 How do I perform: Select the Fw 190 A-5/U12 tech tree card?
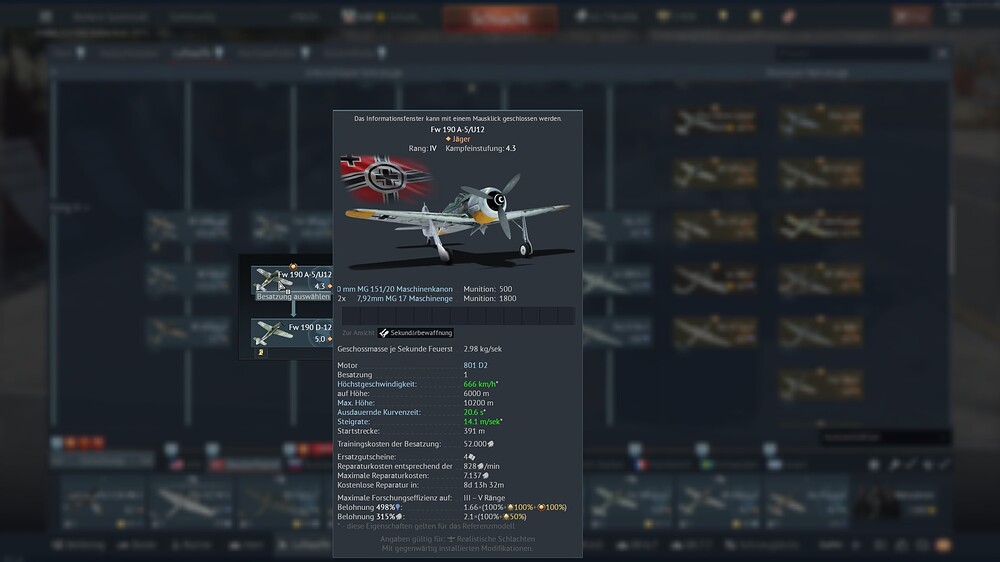(292, 279)
